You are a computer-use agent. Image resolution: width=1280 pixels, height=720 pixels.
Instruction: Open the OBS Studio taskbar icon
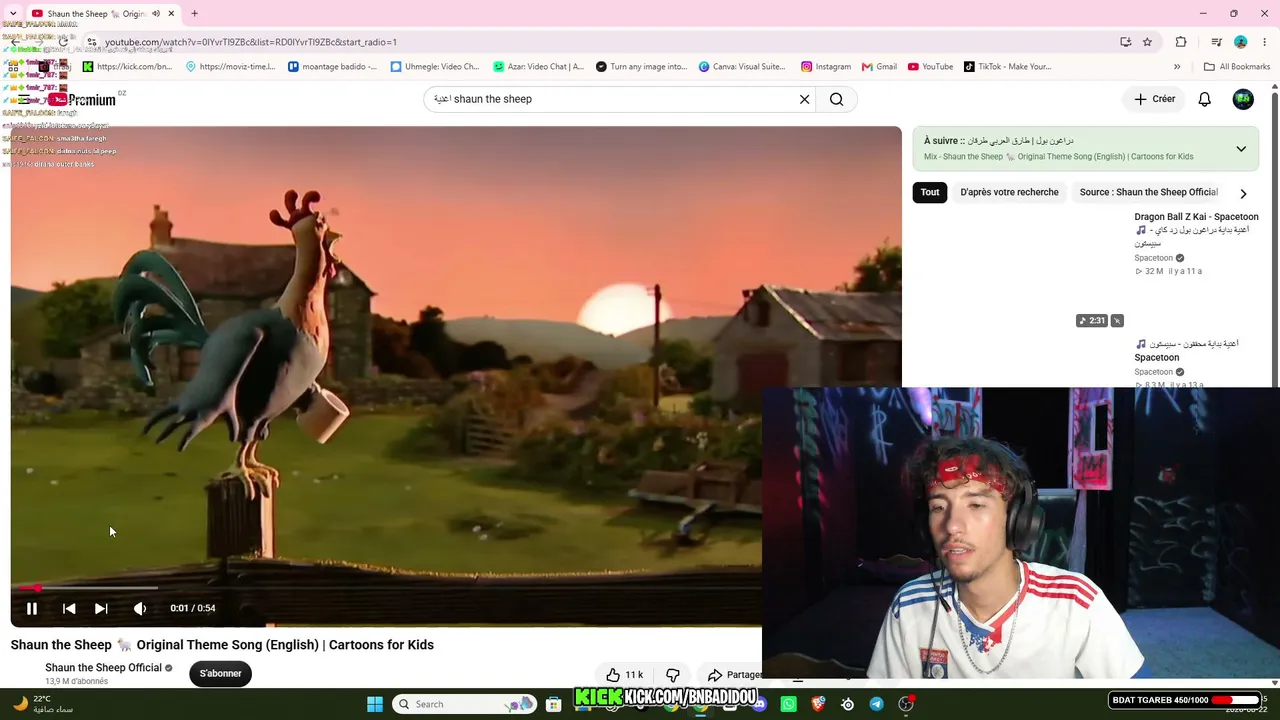(906, 704)
